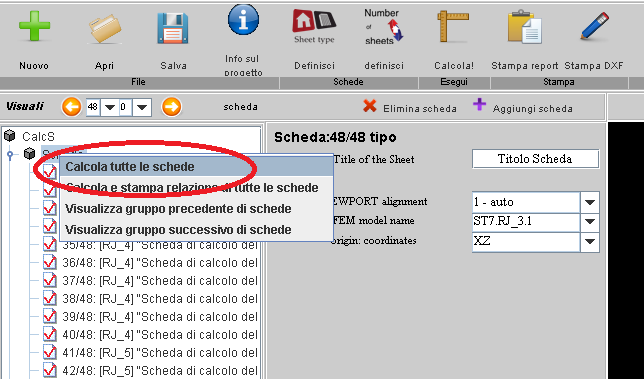Open origin coordinates XZ dropdown

590,241
